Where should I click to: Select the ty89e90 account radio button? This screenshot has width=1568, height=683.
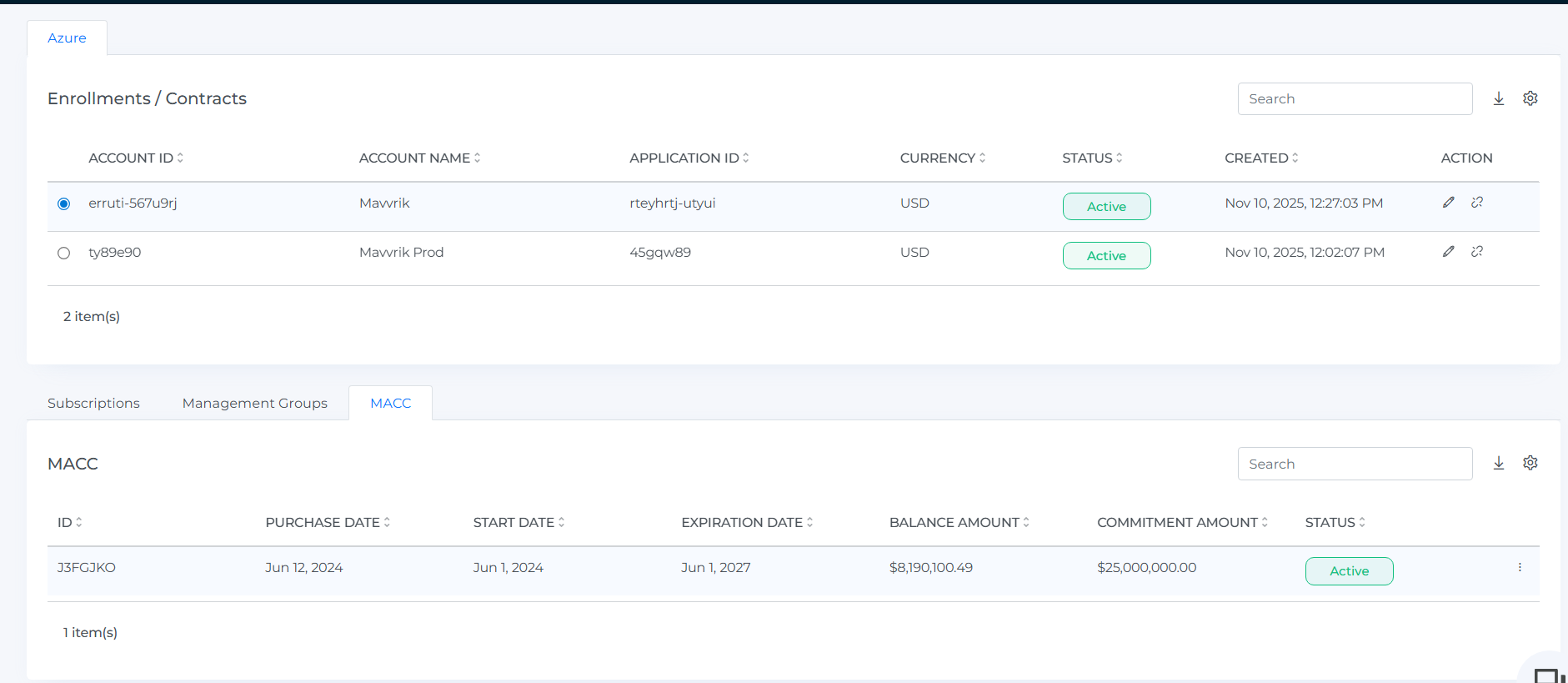[x=63, y=254]
